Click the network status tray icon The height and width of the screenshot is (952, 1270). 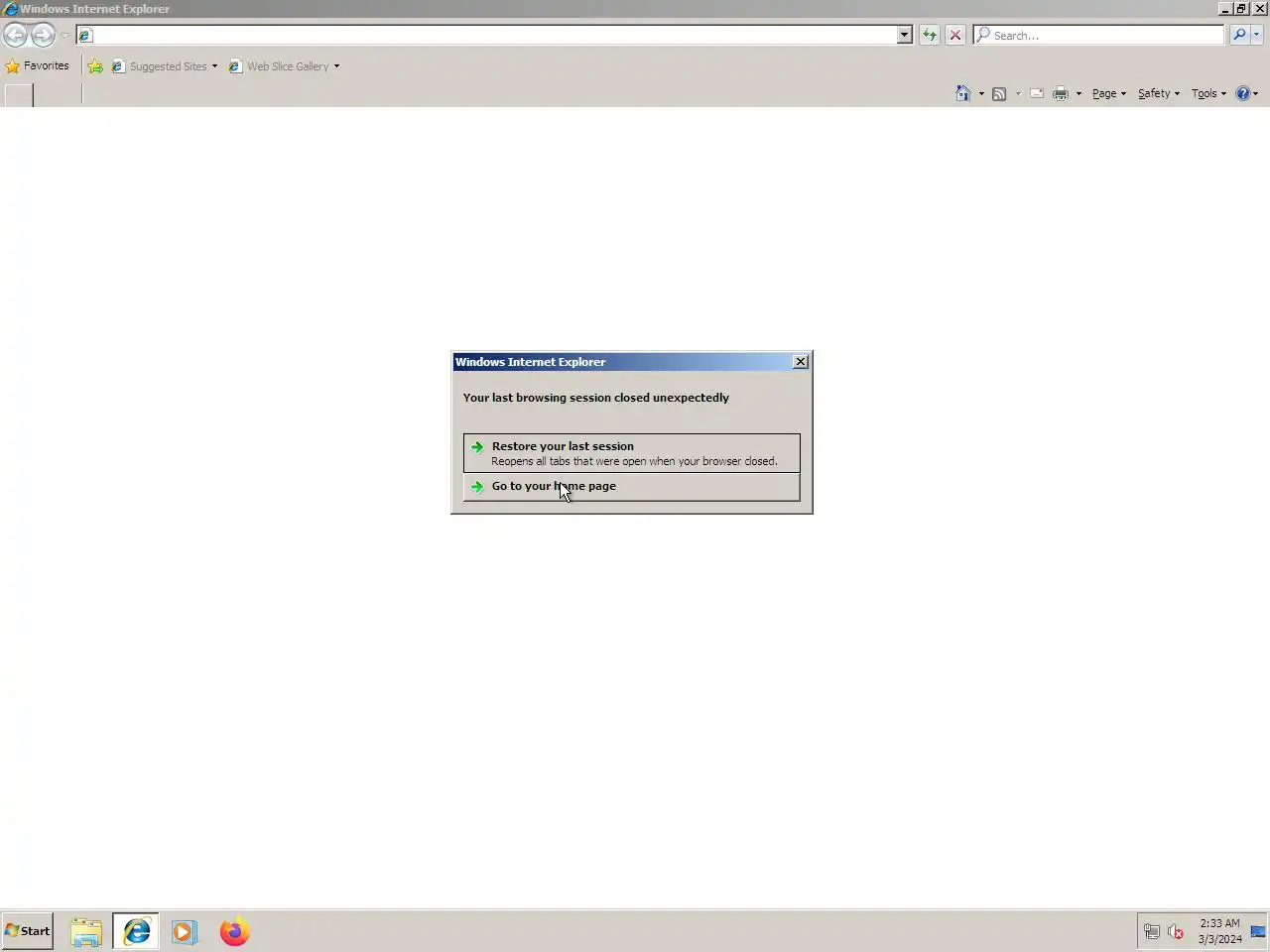[1152, 932]
